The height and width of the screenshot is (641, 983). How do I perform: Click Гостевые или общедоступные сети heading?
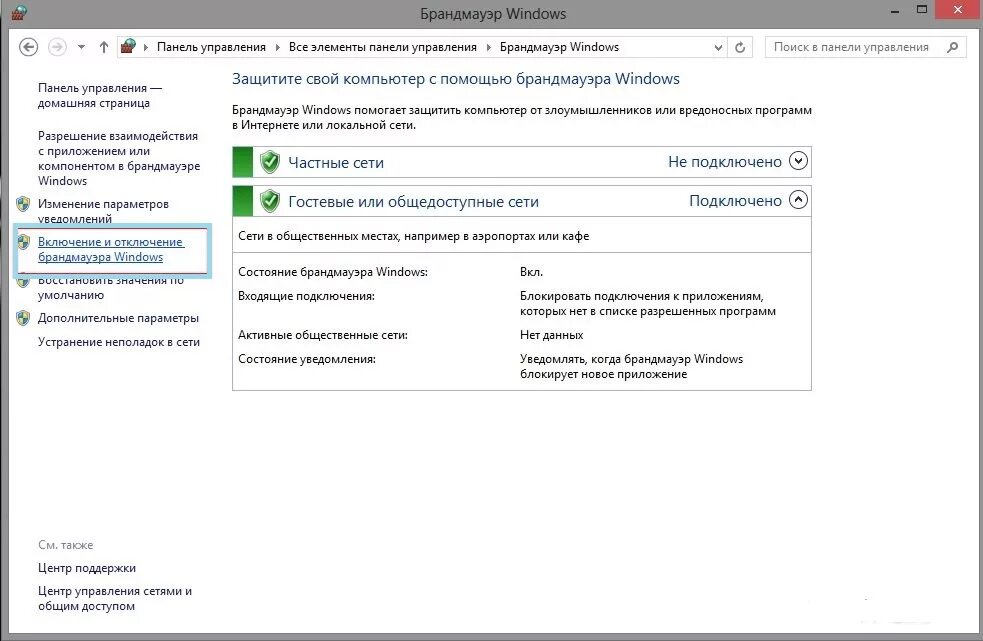click(413, 201)
